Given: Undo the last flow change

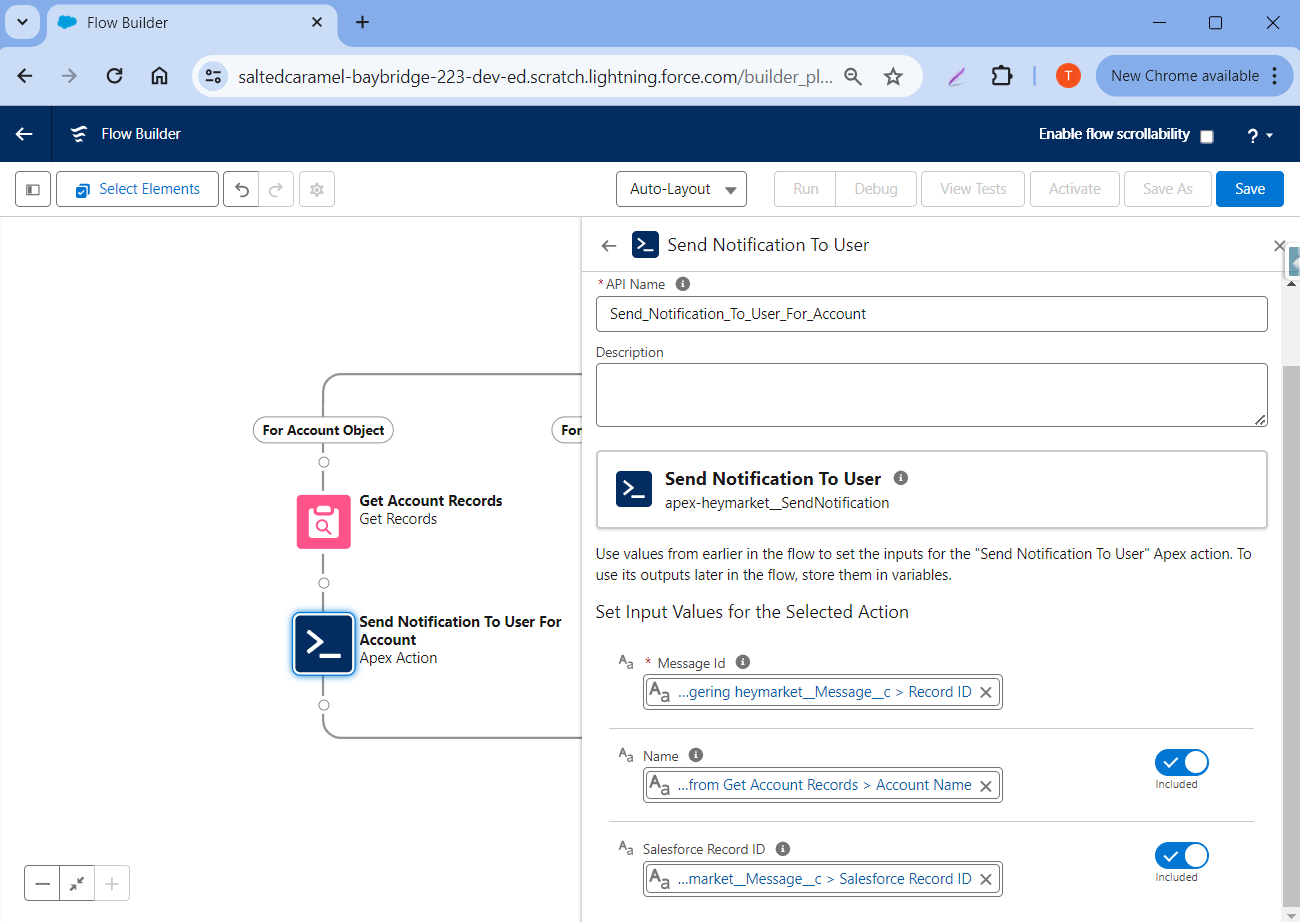Looking at the screenshot, I should [x=241, y=189].
